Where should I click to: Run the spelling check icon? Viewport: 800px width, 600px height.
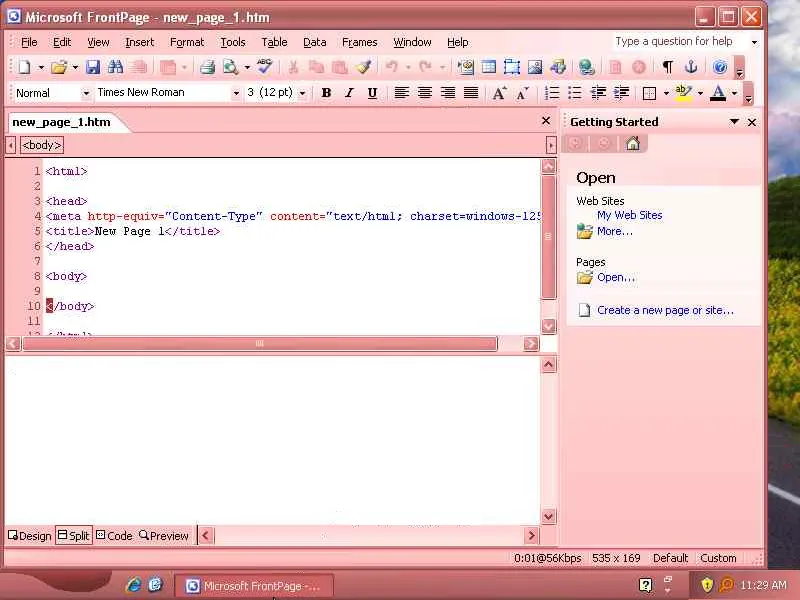tap(264, 67)
